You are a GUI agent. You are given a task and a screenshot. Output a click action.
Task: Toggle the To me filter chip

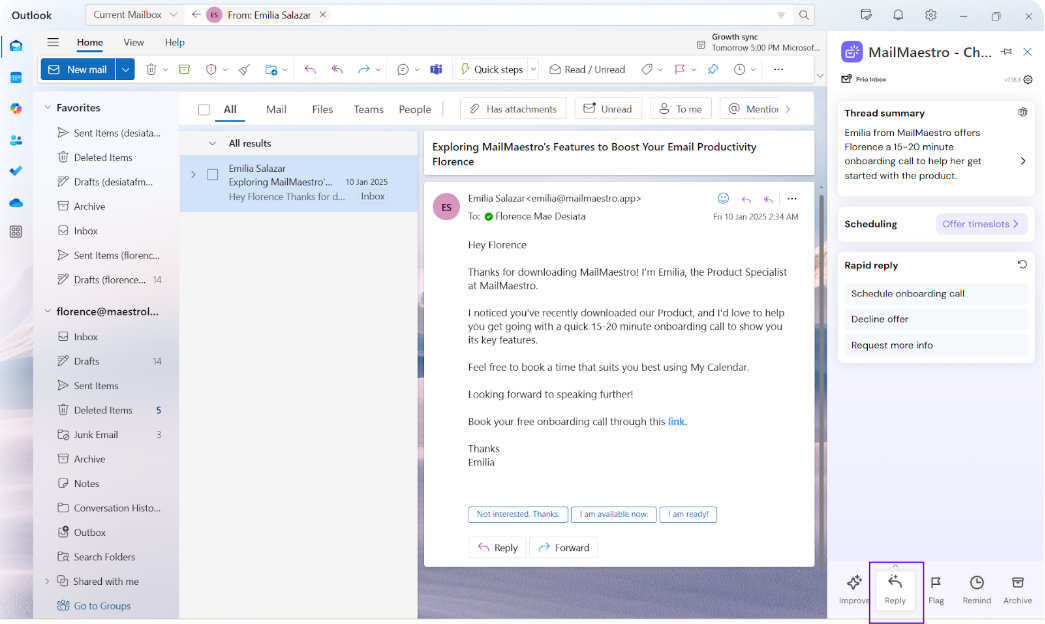tap(680, 109)
